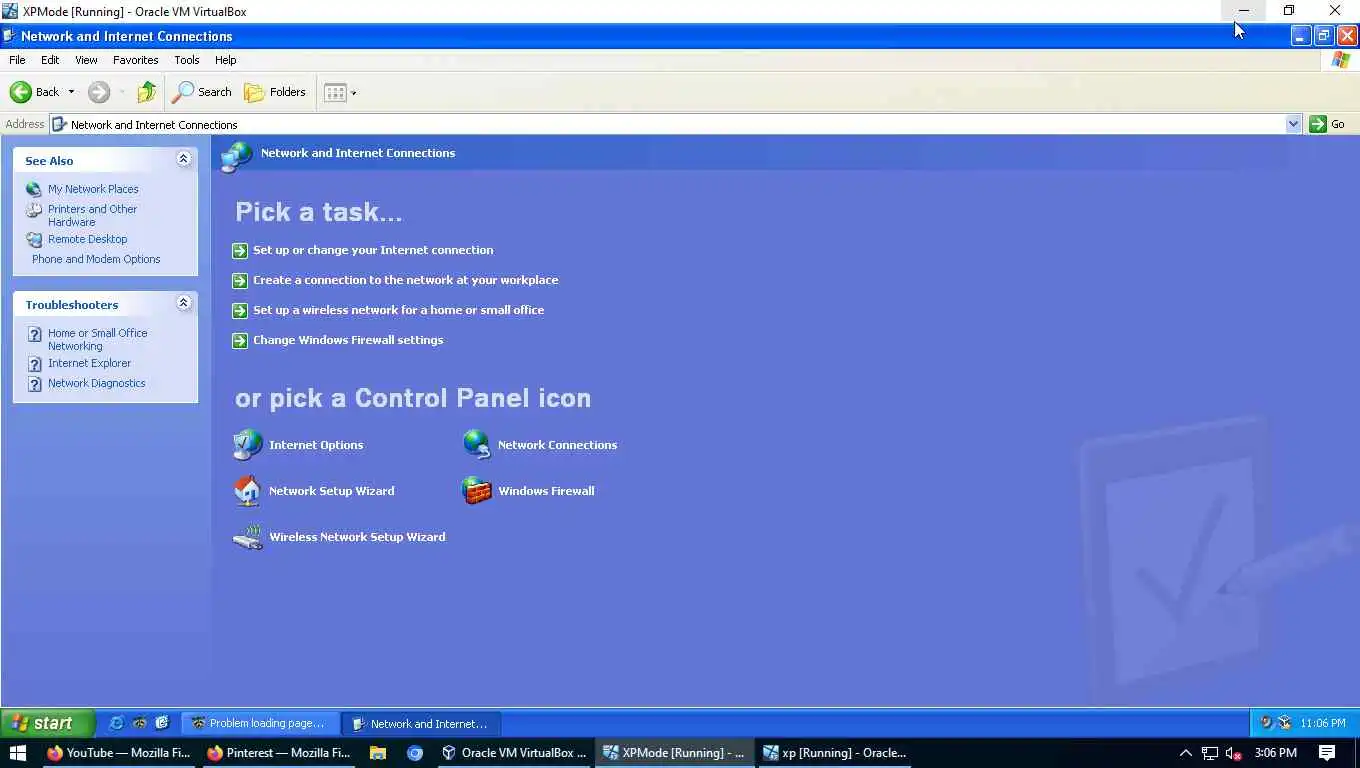
Task: Switch to YouTube Mozilla Firefox taskbar window
Action: click(118, 753)
